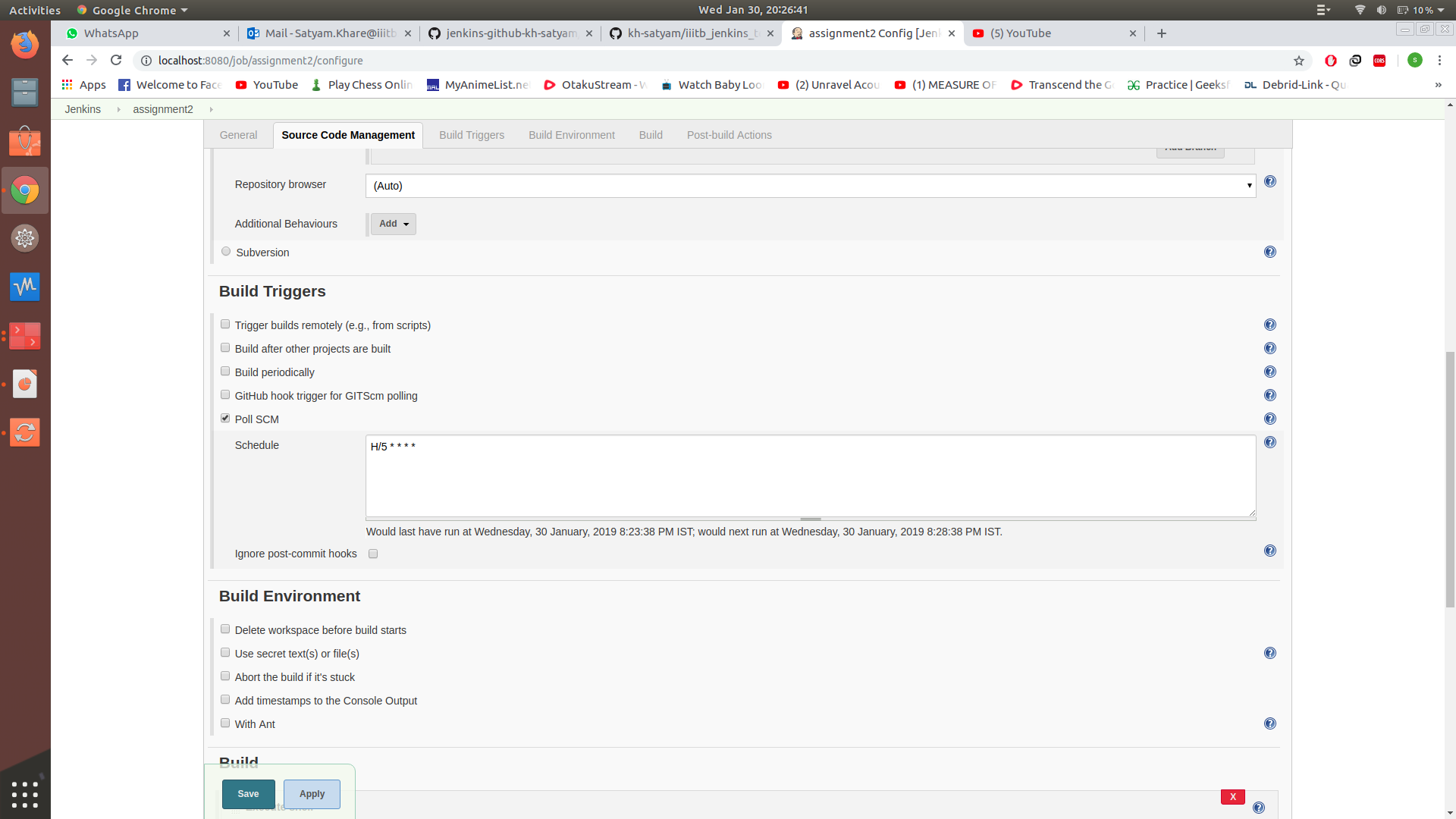Click help icon next to Poll SCM
Screen dimensions: 1456x819
coord(1270,419)
